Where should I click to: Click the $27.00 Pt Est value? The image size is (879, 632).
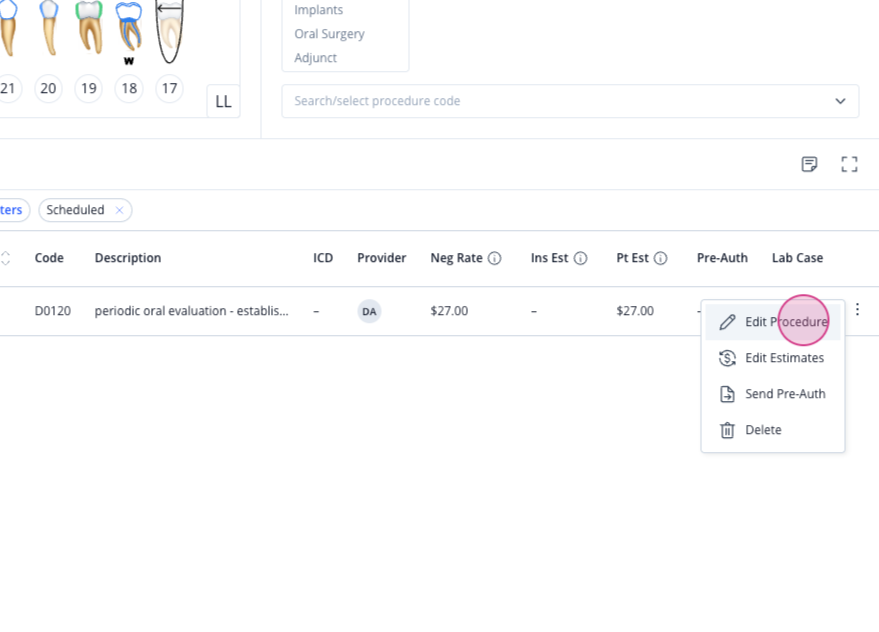pyautogui.click(x=635, y=311)
